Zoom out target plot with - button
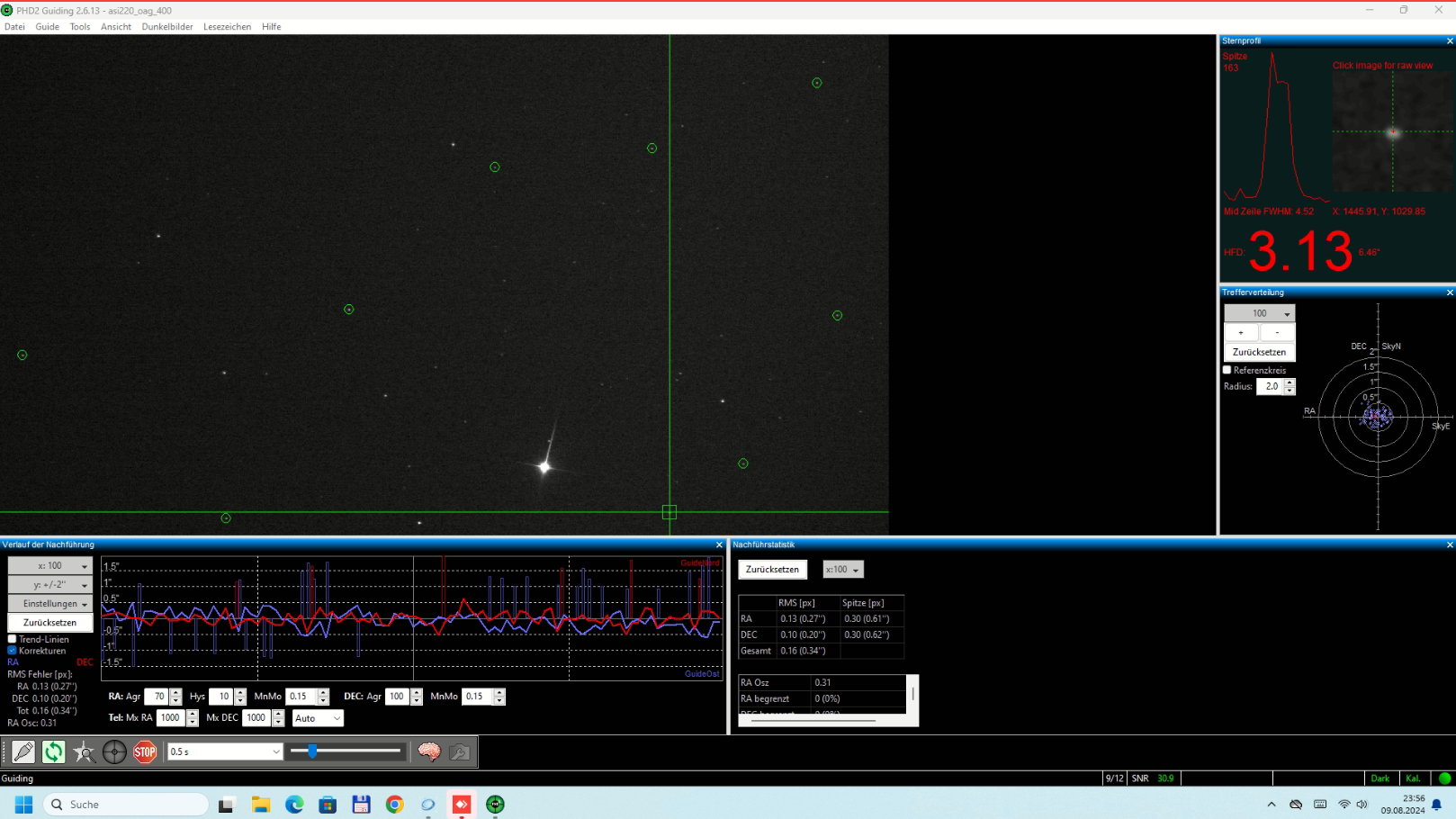Screen dimensions: 1456x819 (1277, 333)
